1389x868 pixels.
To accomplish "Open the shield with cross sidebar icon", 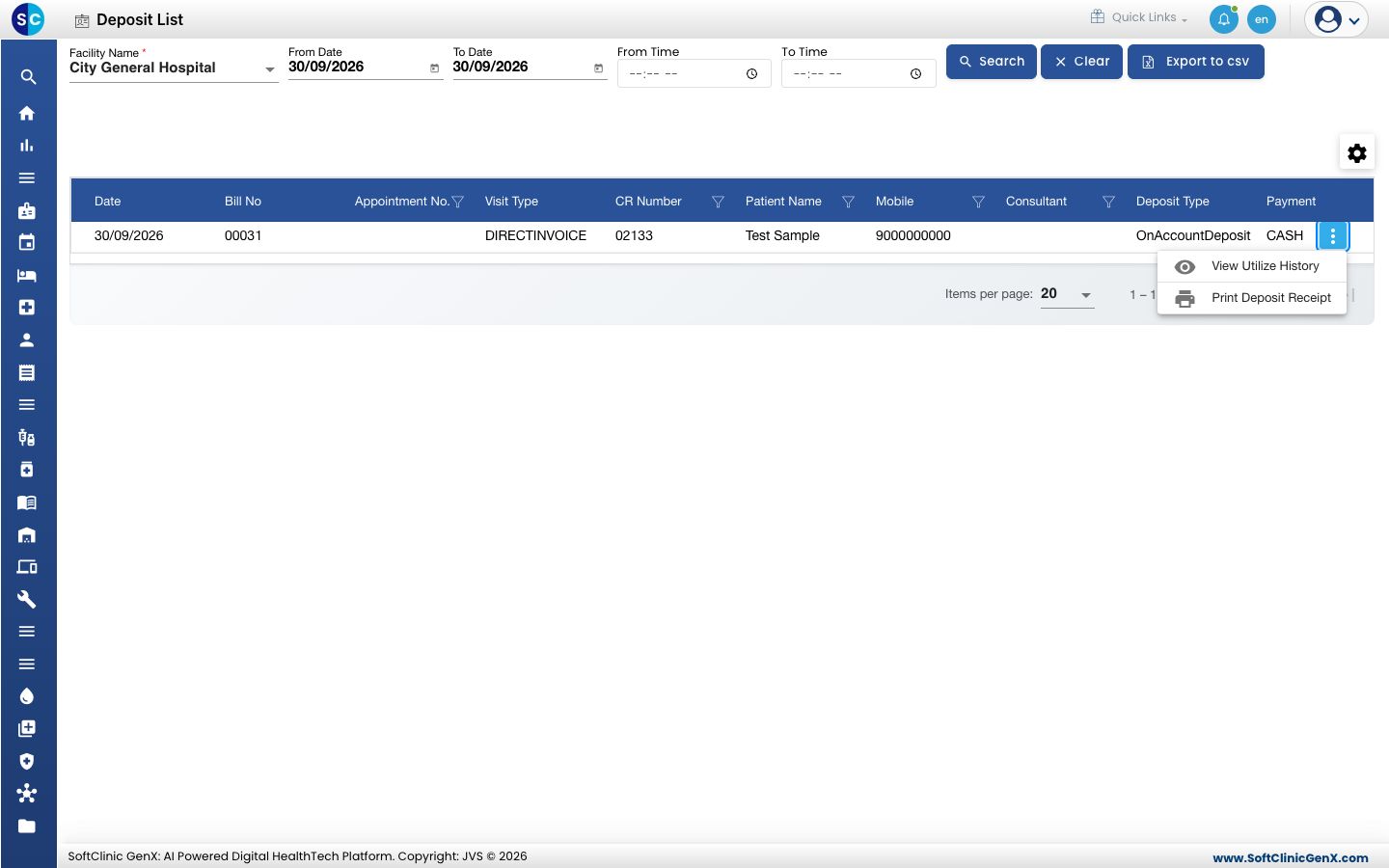I will pyautogui.click(x=27, y=762).
